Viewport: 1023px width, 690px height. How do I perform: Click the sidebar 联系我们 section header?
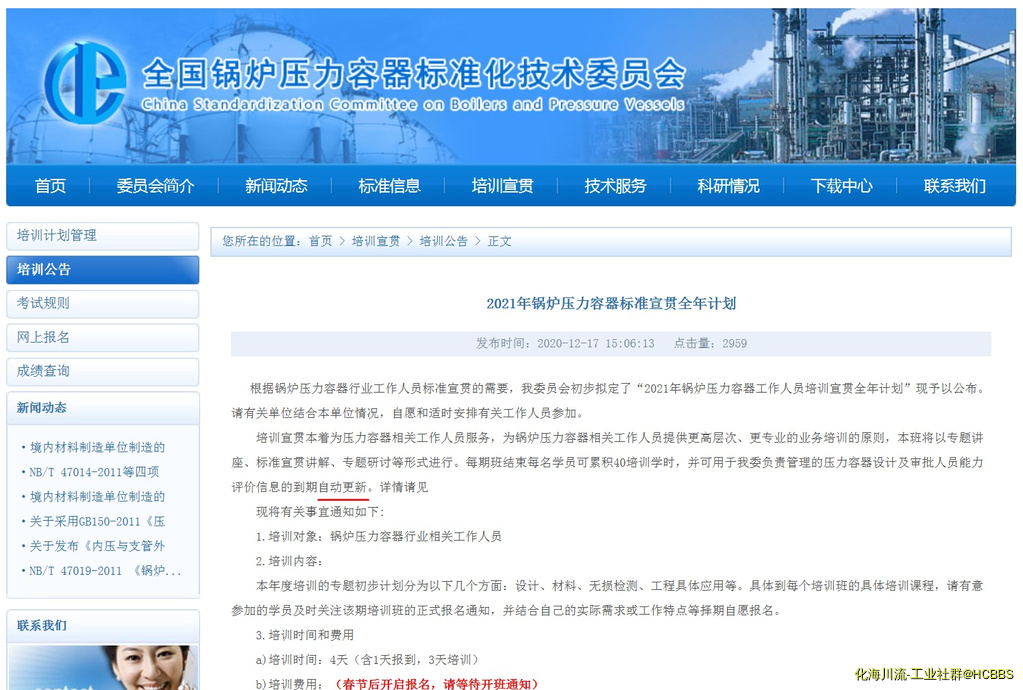click(42, 626)
